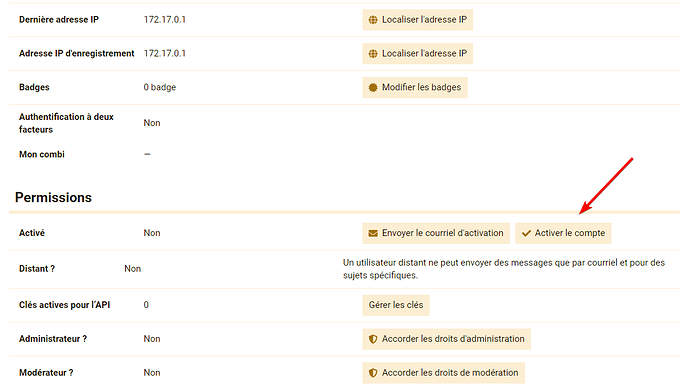The height and width of the screenshot is (389, 690).
Task: Click envelope icon on activation email button
Action: pos(373,233)
